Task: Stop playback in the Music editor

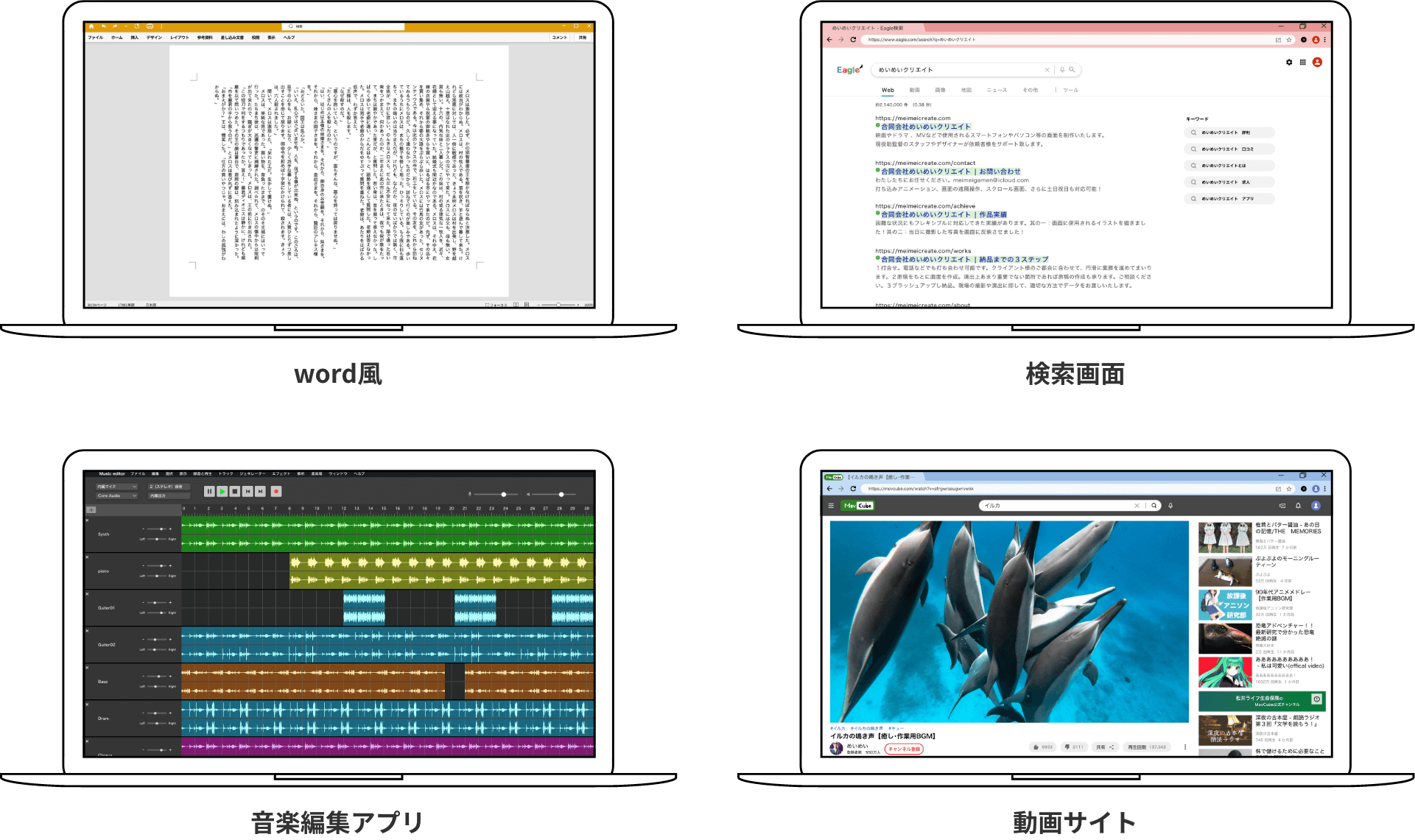Action: coord(235,491)
